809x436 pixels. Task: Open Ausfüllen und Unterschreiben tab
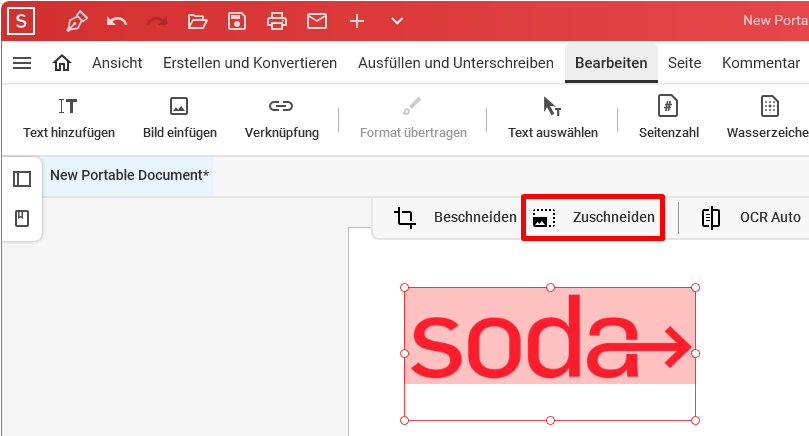456,63
